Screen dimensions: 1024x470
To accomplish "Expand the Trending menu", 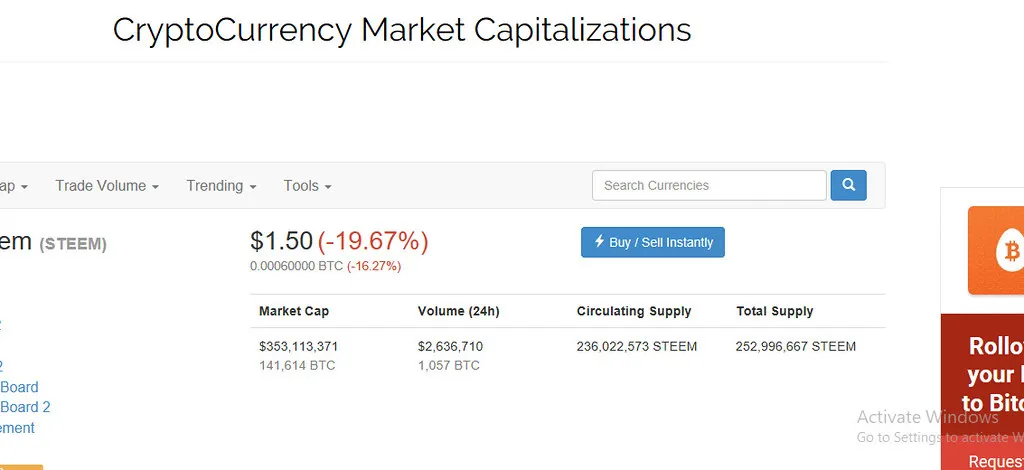I will point(221,185).
